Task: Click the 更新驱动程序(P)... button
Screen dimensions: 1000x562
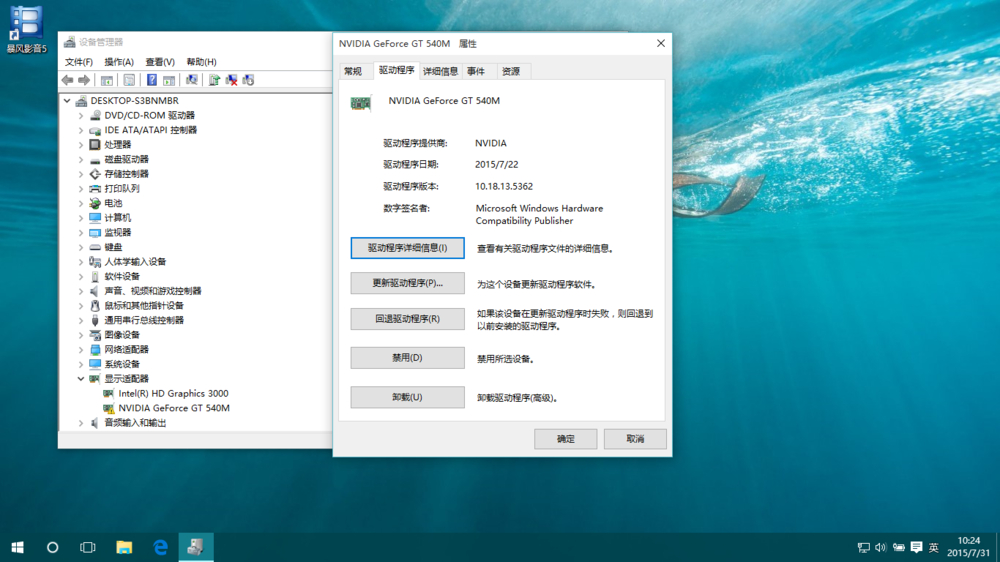Action: tap(408, 283)
